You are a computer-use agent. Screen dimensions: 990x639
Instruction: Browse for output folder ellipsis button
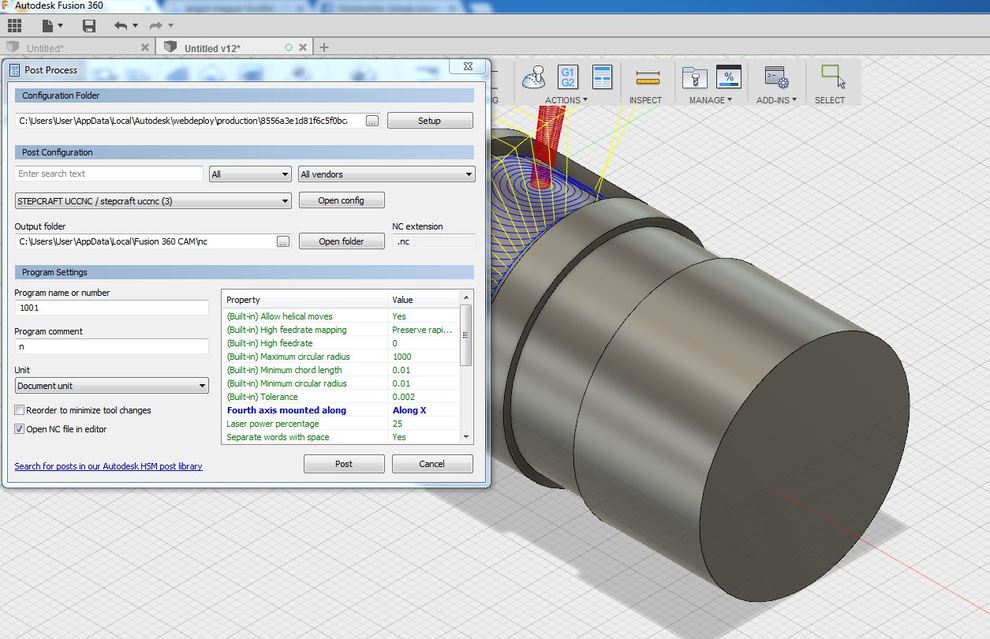pyautogui.click(x=283, y=241)
